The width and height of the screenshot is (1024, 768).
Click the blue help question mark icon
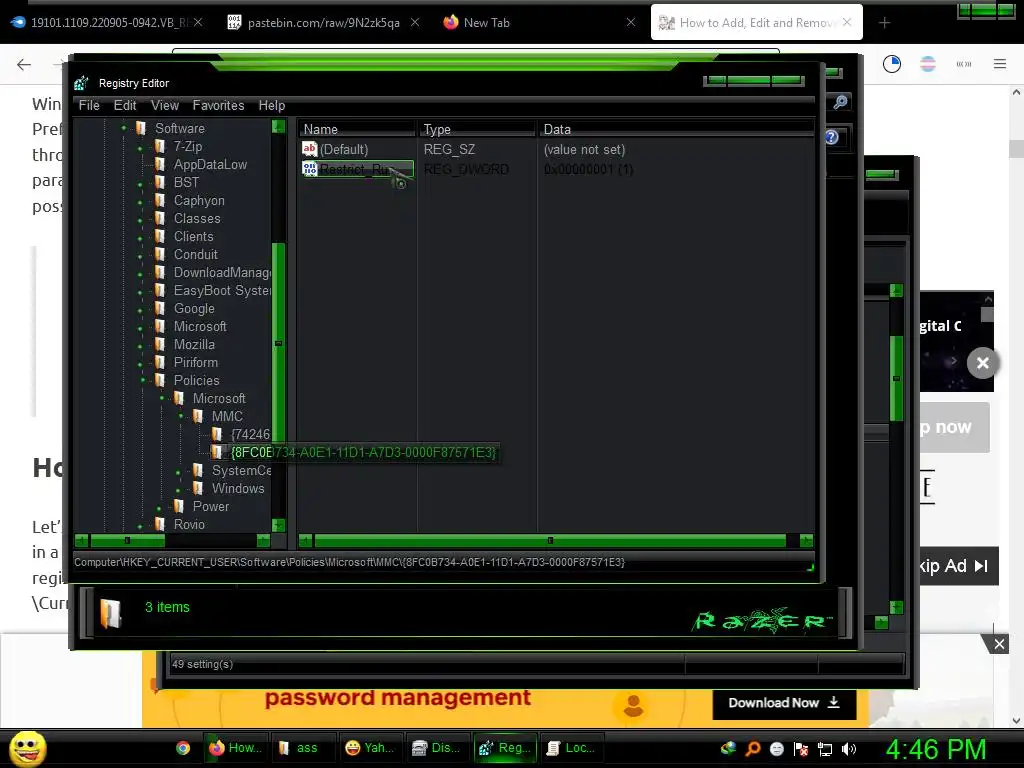(831, 137)
